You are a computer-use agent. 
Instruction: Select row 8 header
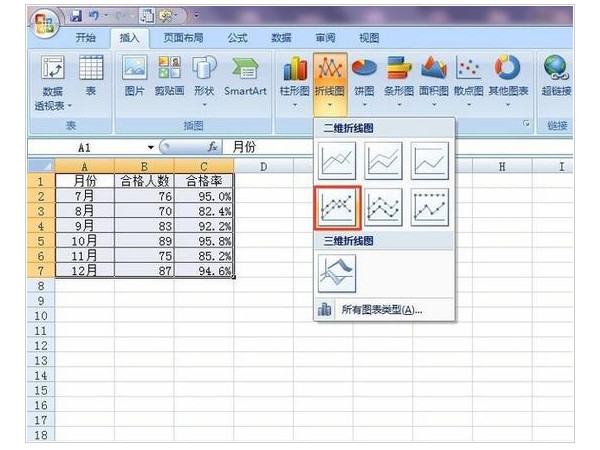coord(41,286)
